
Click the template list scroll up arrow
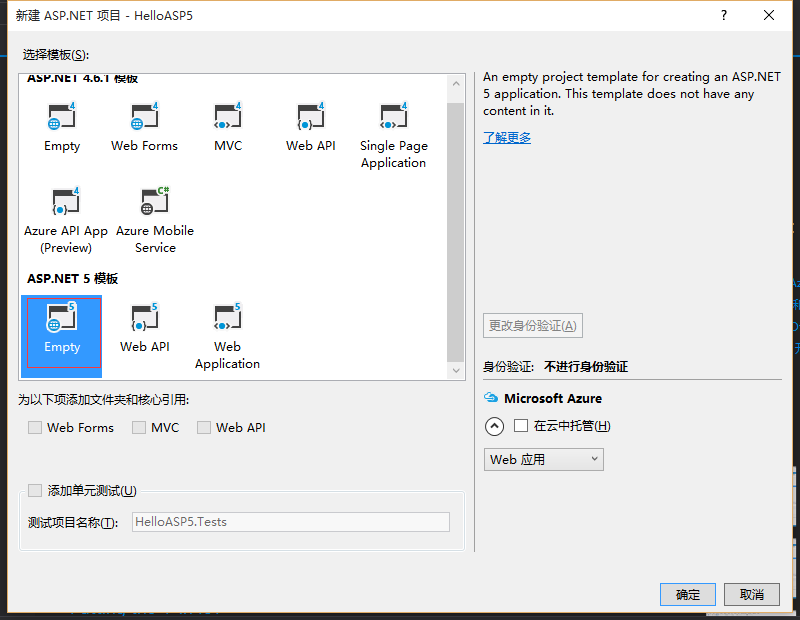point(456,84)
